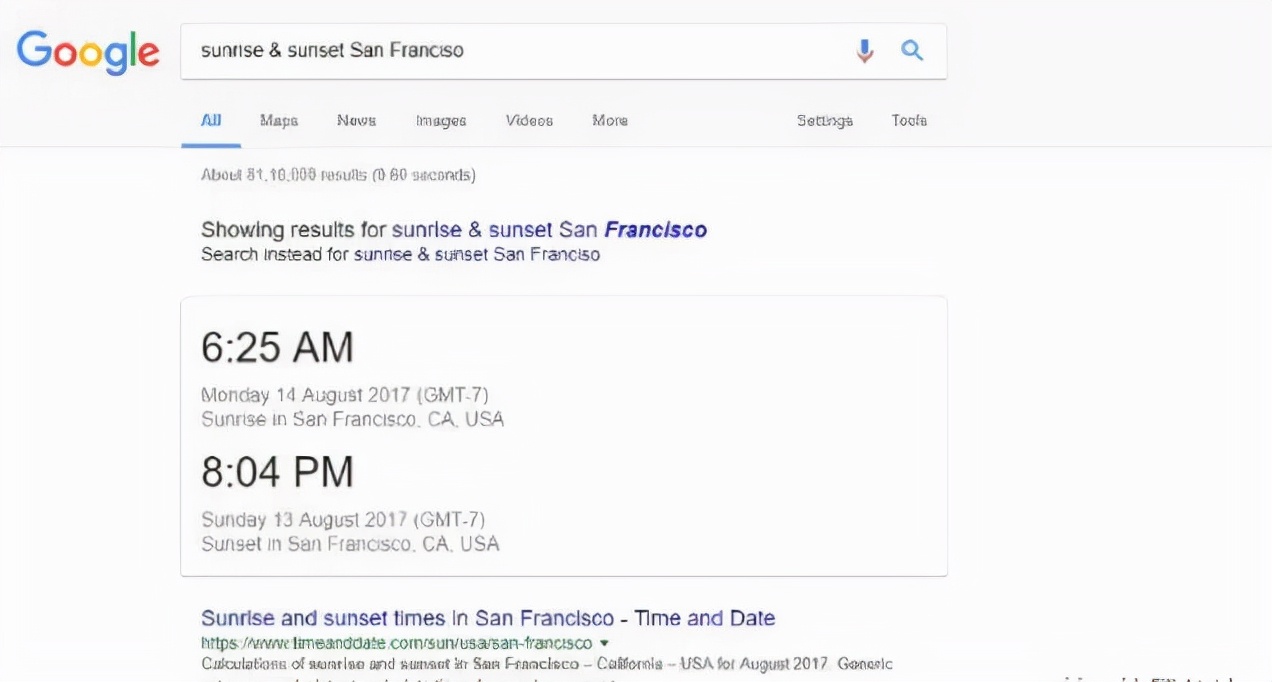This screenshot has width=1272, height=682.
Task: Switch to the Maps tab
Action: pos(279,120)
